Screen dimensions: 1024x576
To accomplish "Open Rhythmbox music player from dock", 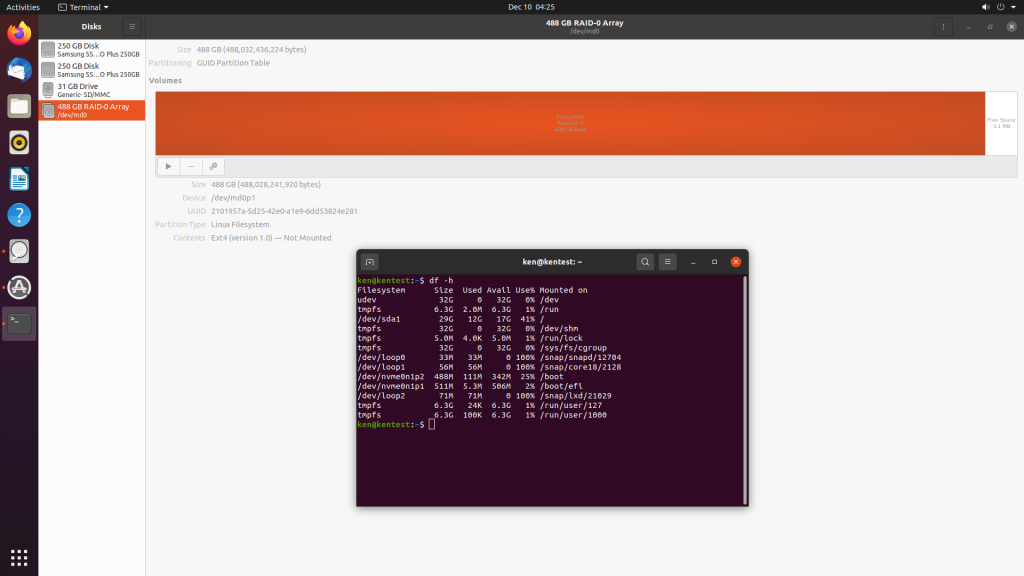I will 19,142.
